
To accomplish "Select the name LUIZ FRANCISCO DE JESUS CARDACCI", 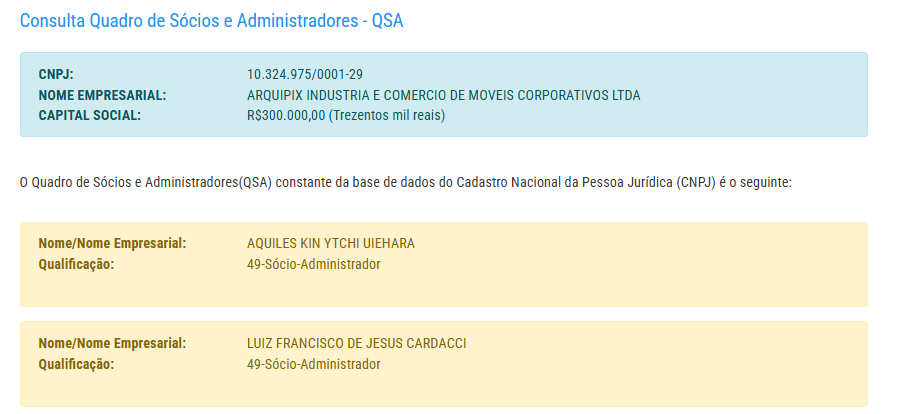I will click(x=356, y=344).
